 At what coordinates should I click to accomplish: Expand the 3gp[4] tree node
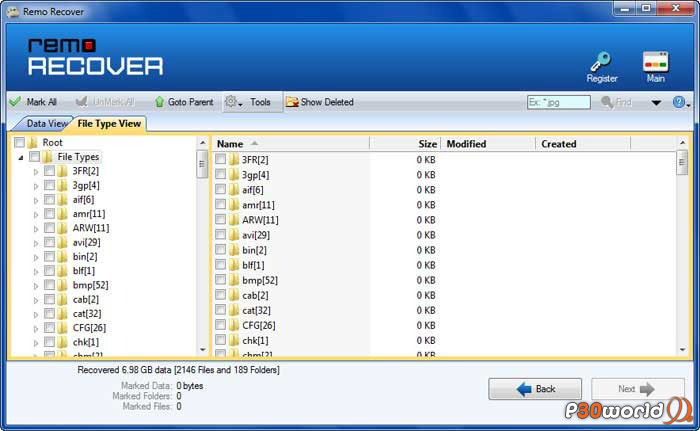click(x=36, y=186)
